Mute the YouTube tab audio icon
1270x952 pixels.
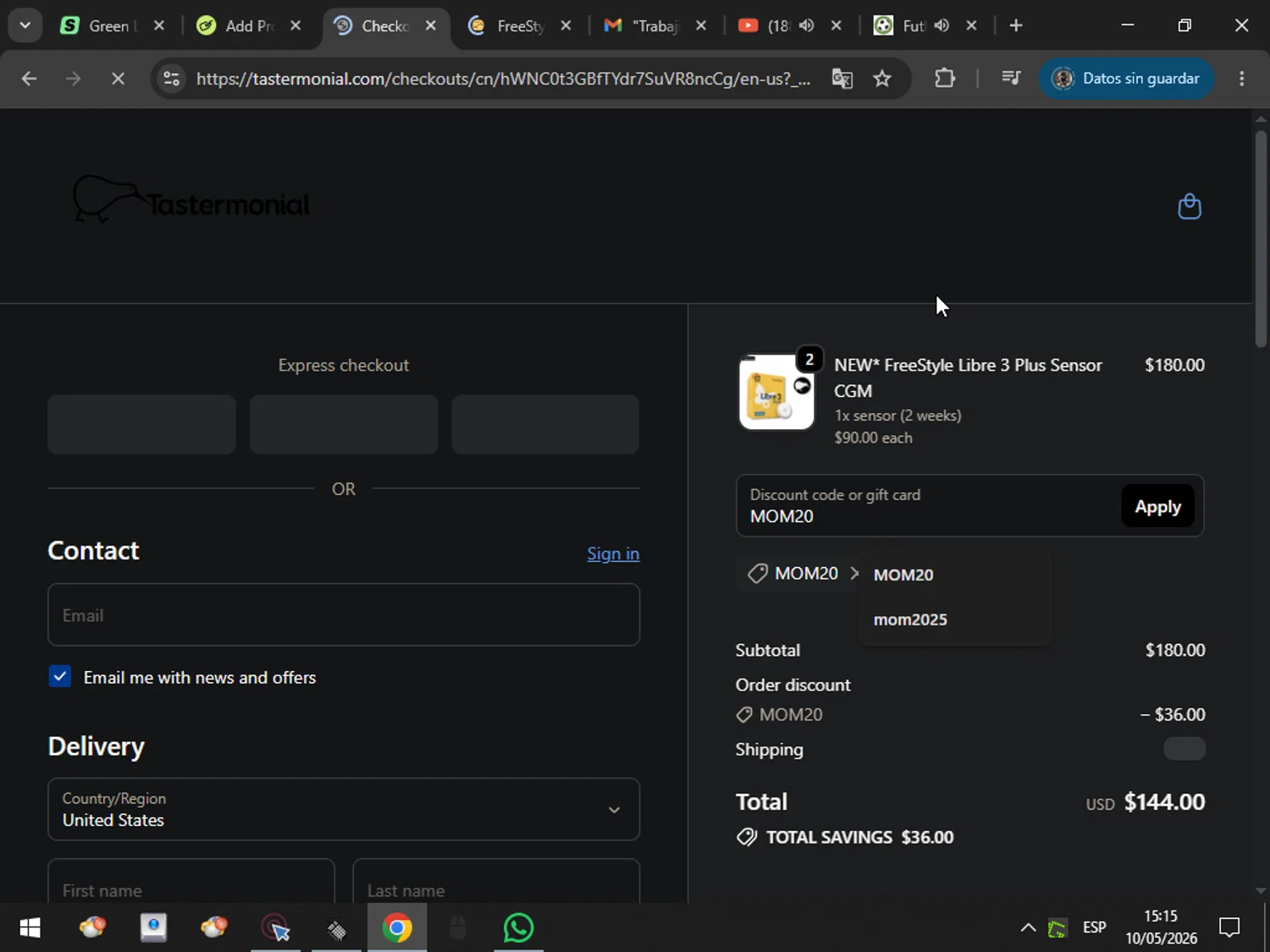806,25
